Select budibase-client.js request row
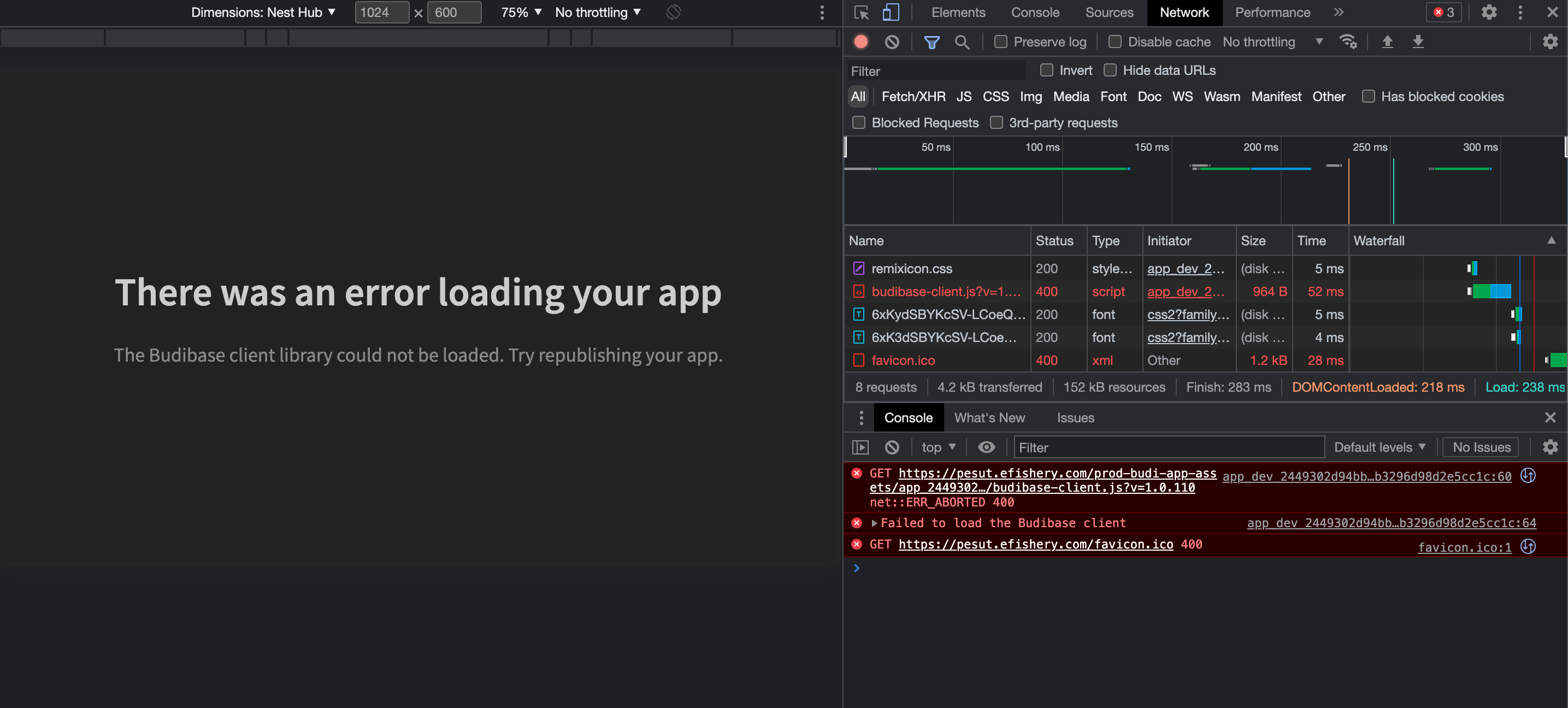The height and width of the screenshot is (708, 1568). pyautogui.click(x=1205, y=292)
